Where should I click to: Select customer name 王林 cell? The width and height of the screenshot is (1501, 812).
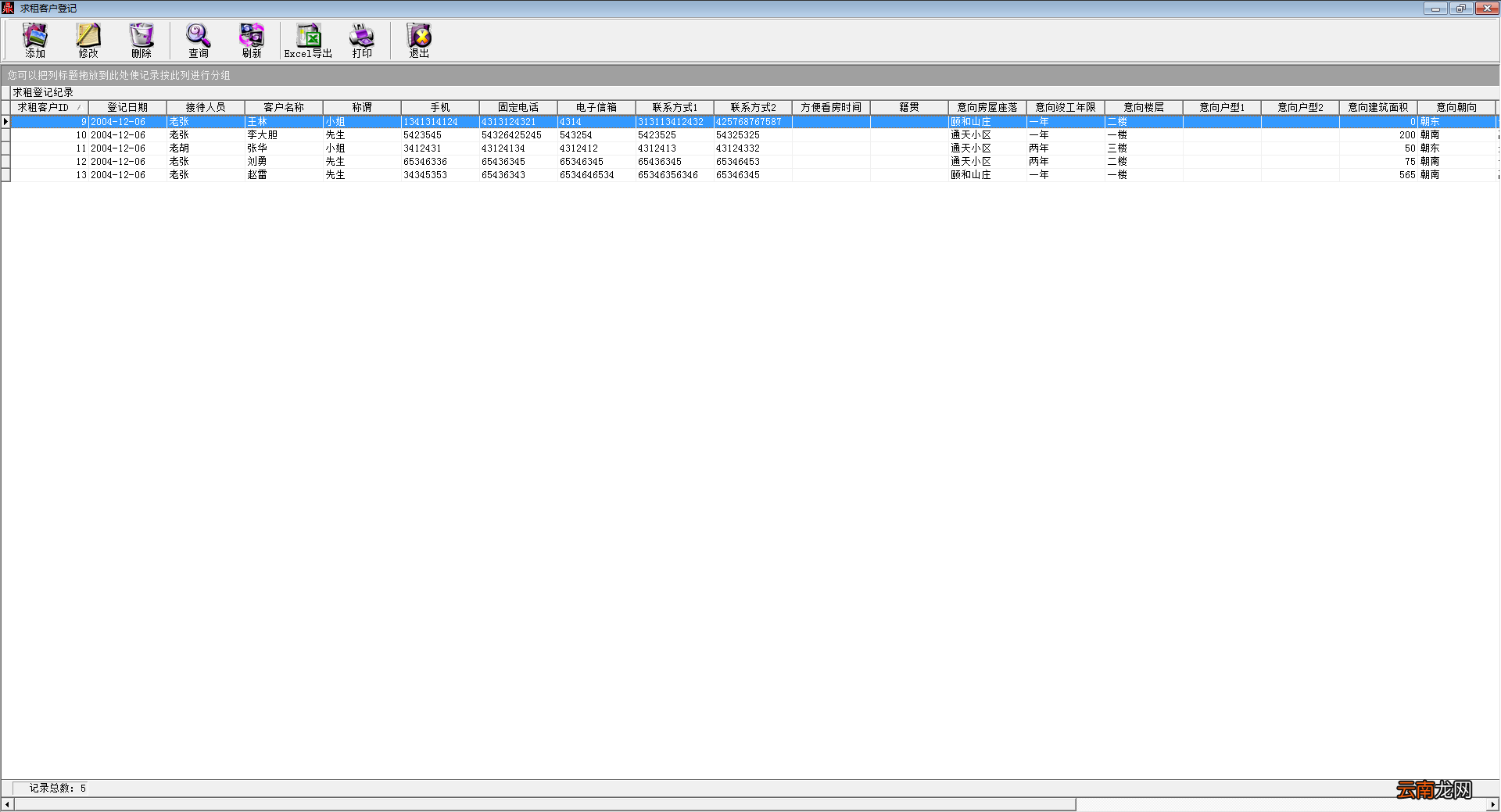click(x=284, y=122)
